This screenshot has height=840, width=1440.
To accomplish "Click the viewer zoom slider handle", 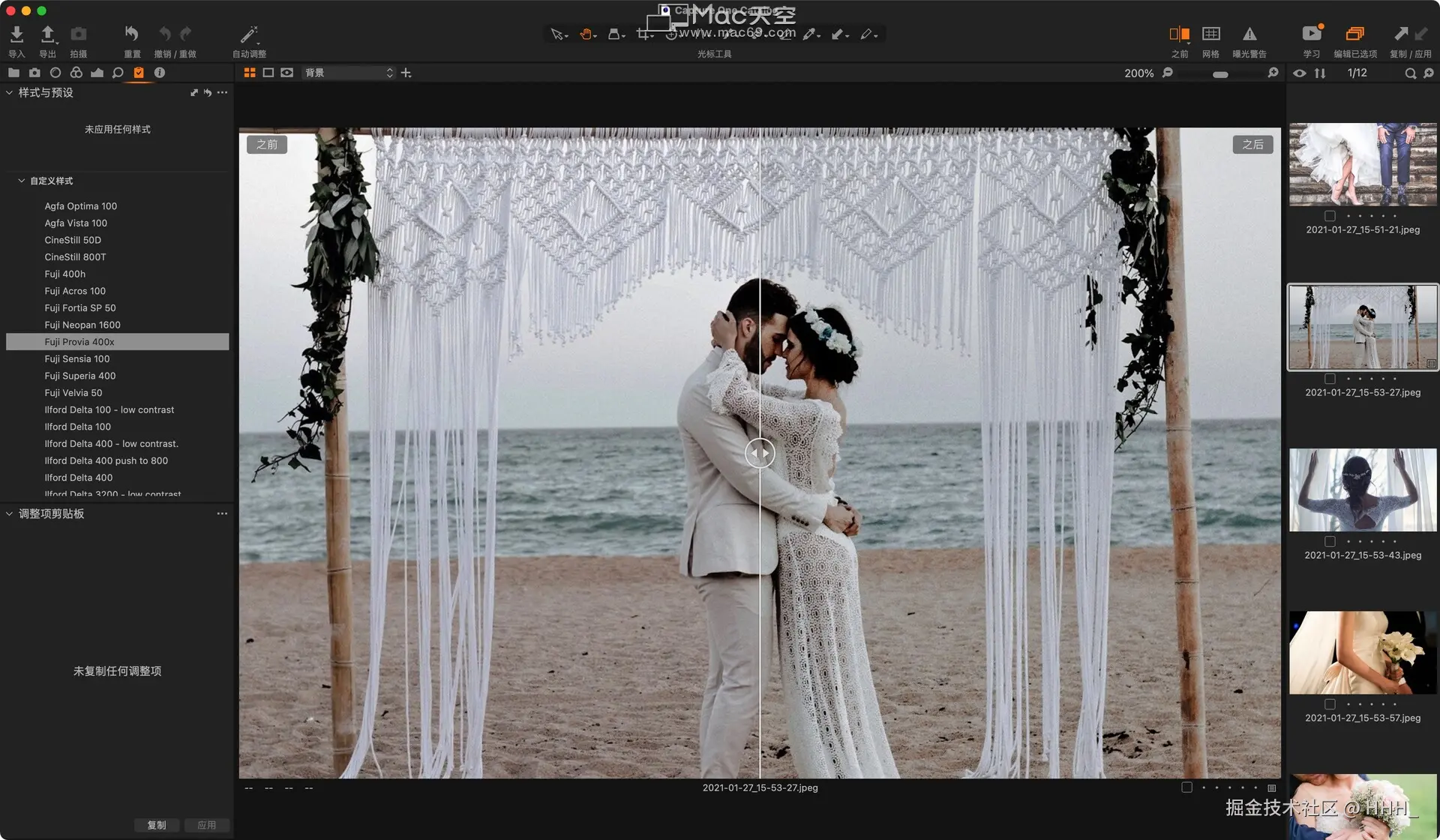I will coord(1220,74).
